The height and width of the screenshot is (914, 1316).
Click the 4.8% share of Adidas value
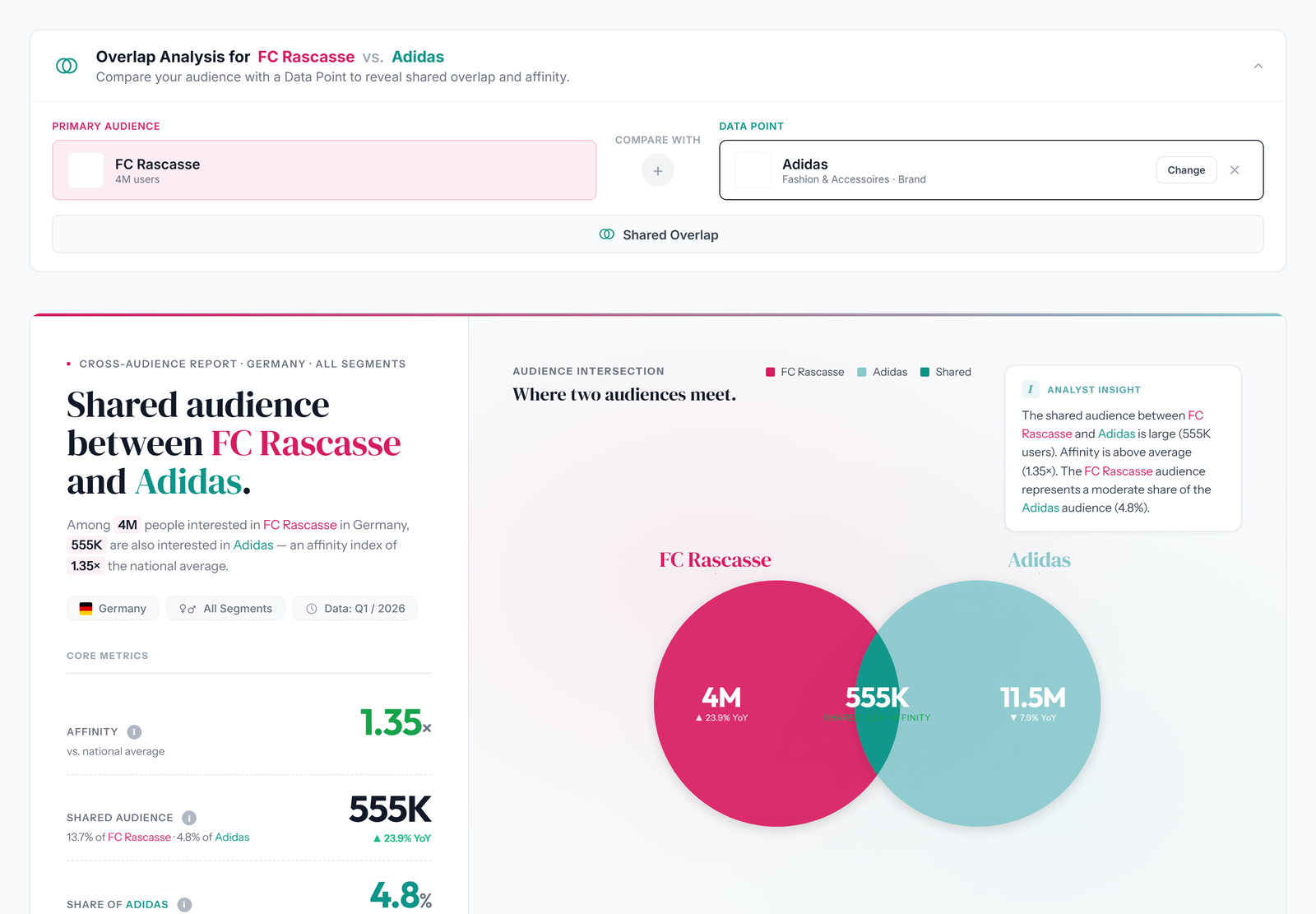[x=401, y=895]
